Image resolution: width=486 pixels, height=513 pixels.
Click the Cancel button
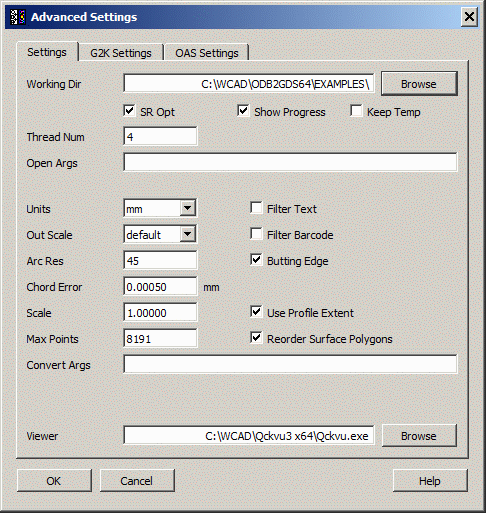137,480
